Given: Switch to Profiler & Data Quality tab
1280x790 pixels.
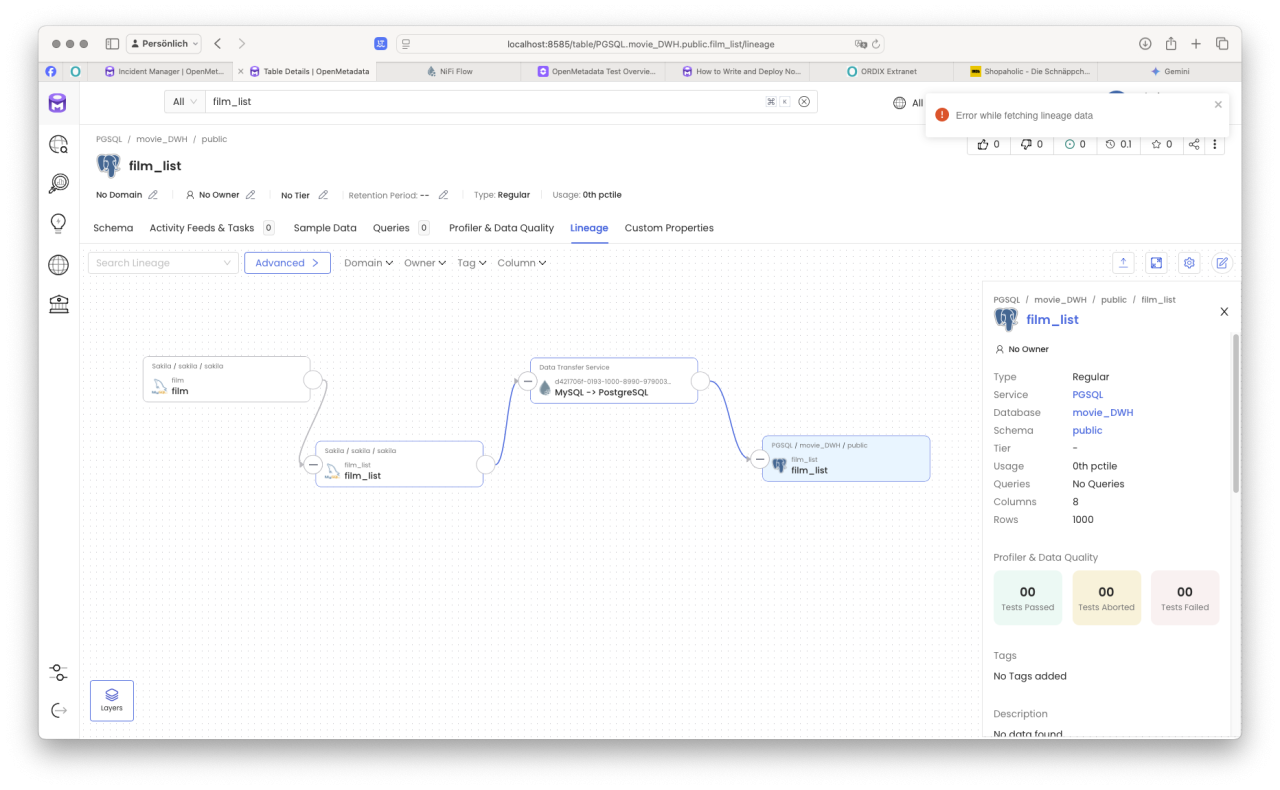Looking at the screenshot, I should pos(501,228).
